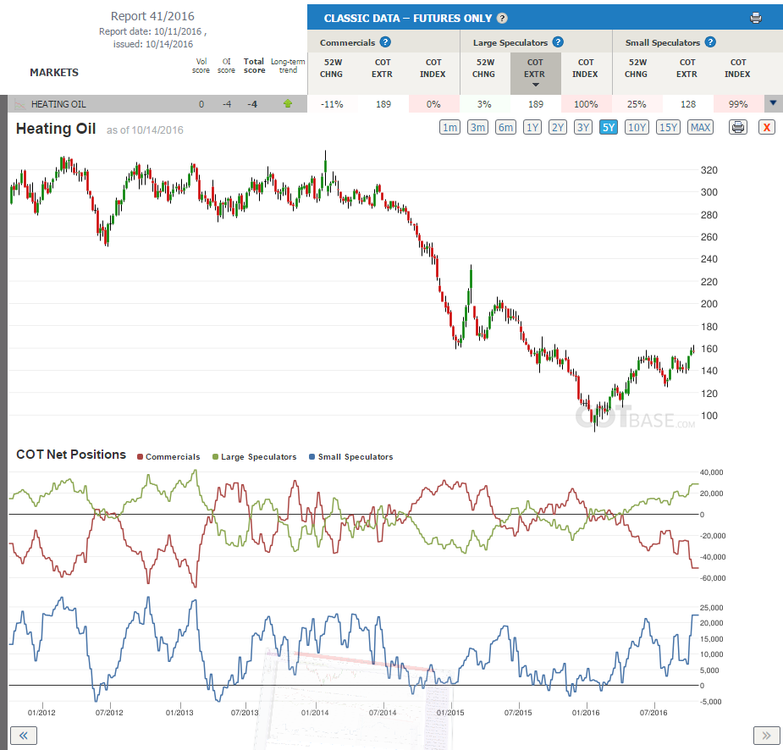
Task: Sort by Long-term trend column
Action: [288, 65]
